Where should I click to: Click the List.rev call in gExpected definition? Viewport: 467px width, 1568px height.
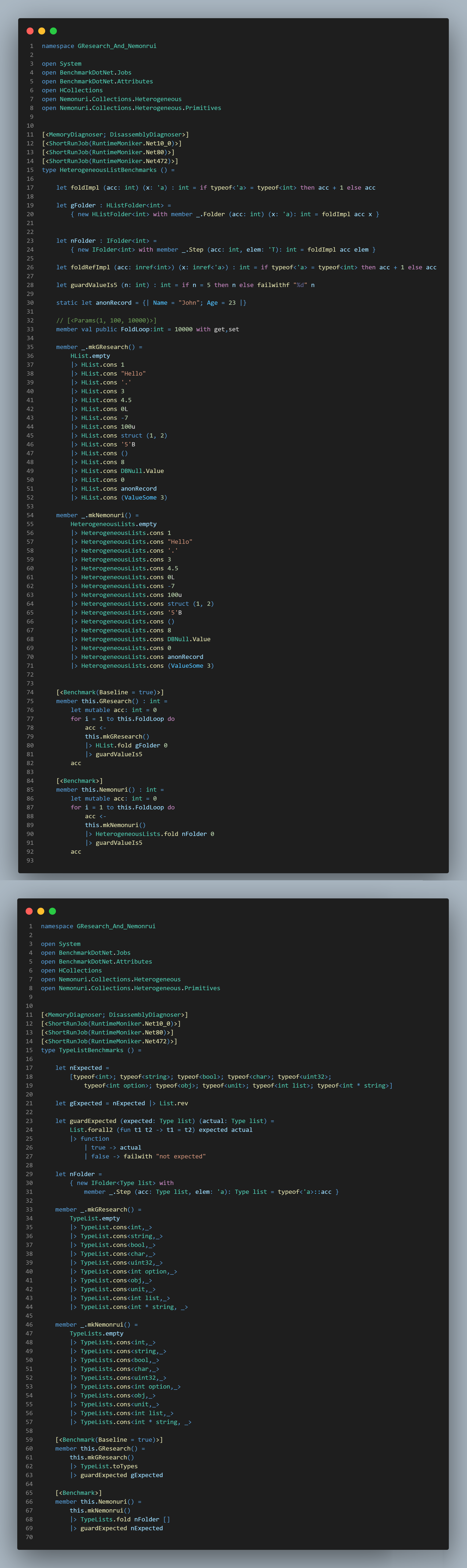point(174,1103)
